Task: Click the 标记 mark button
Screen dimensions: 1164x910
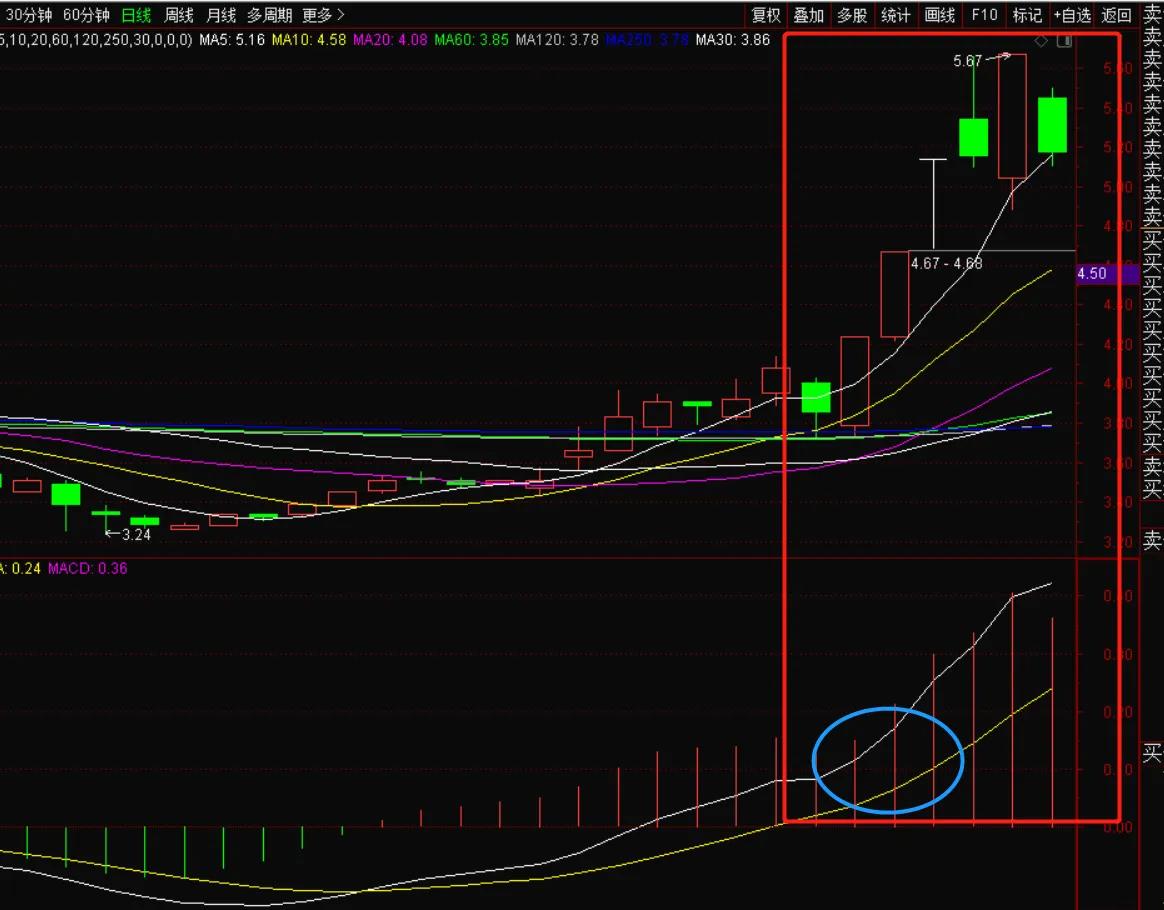Action: (1027, 15)
